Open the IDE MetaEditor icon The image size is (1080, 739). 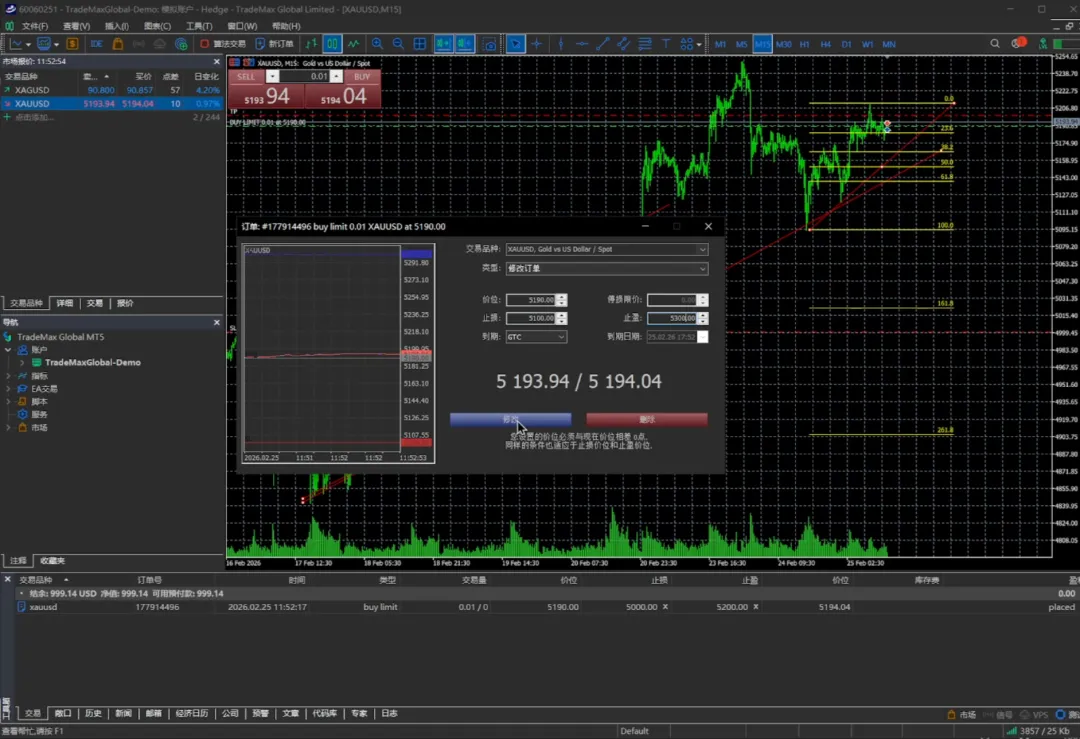pyautogui.click(x=95, y=44)
